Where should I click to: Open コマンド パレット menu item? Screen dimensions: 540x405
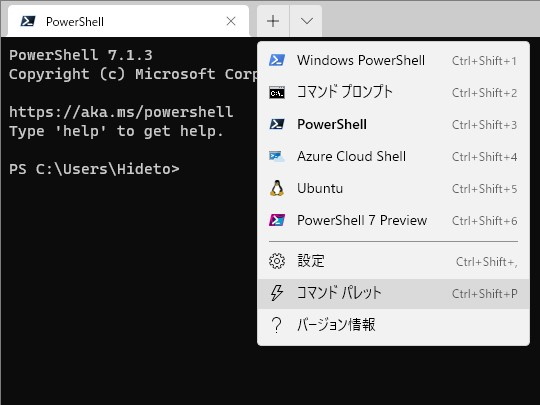[393, 293]
